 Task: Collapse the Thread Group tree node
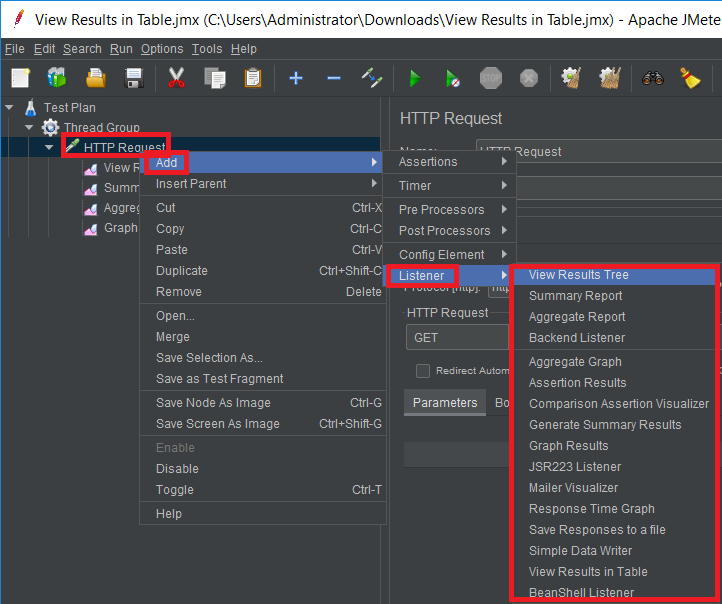coord(29,127)
